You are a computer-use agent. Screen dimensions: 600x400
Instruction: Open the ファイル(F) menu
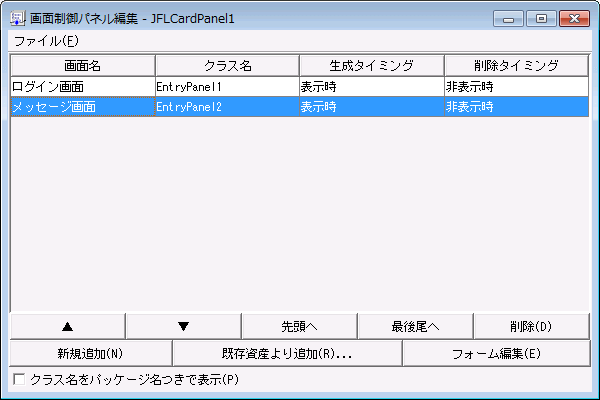[x=46, y=41]
